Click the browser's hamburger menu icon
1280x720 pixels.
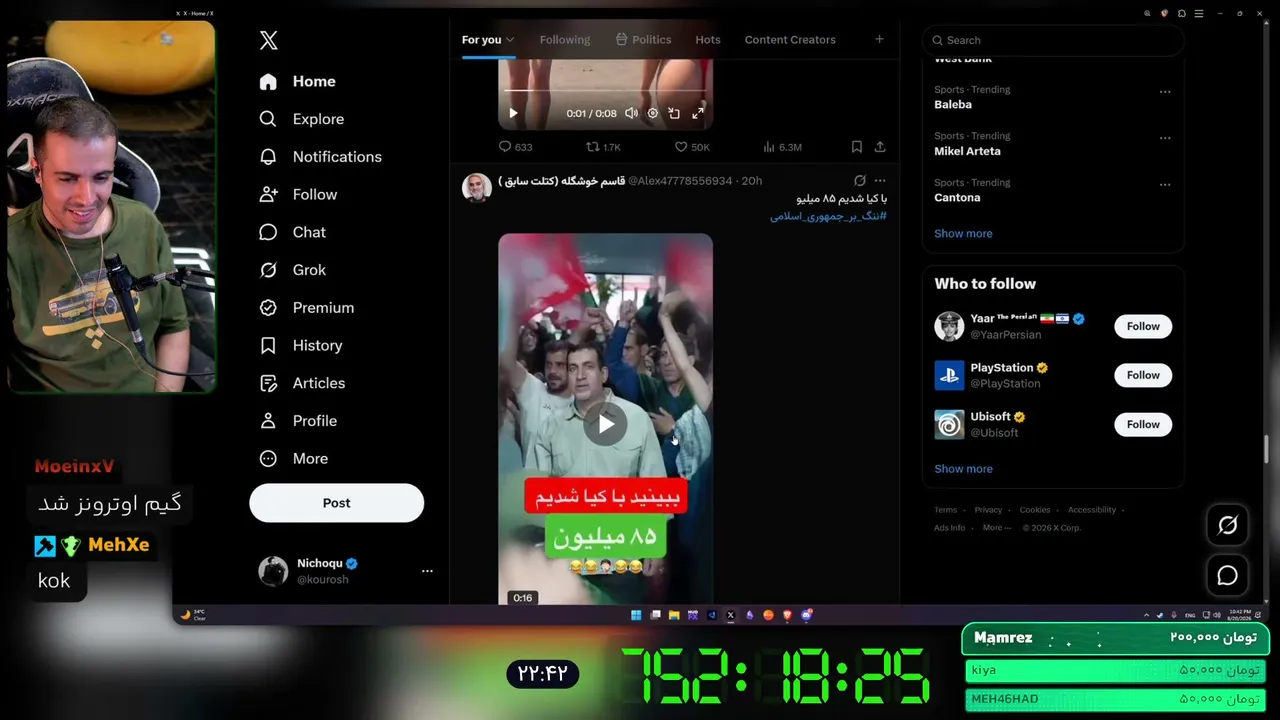pyautogui.click(x=1199, y=13)
